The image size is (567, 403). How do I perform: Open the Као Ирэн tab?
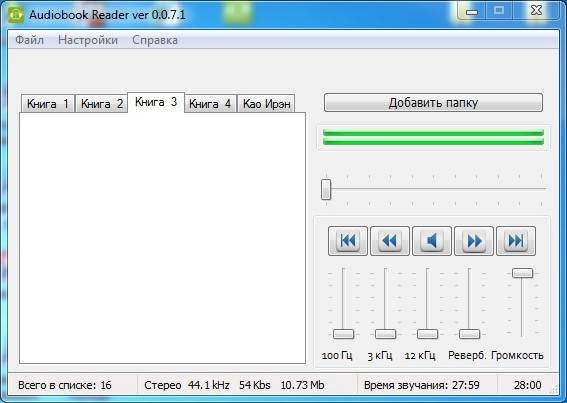[266, 104]
